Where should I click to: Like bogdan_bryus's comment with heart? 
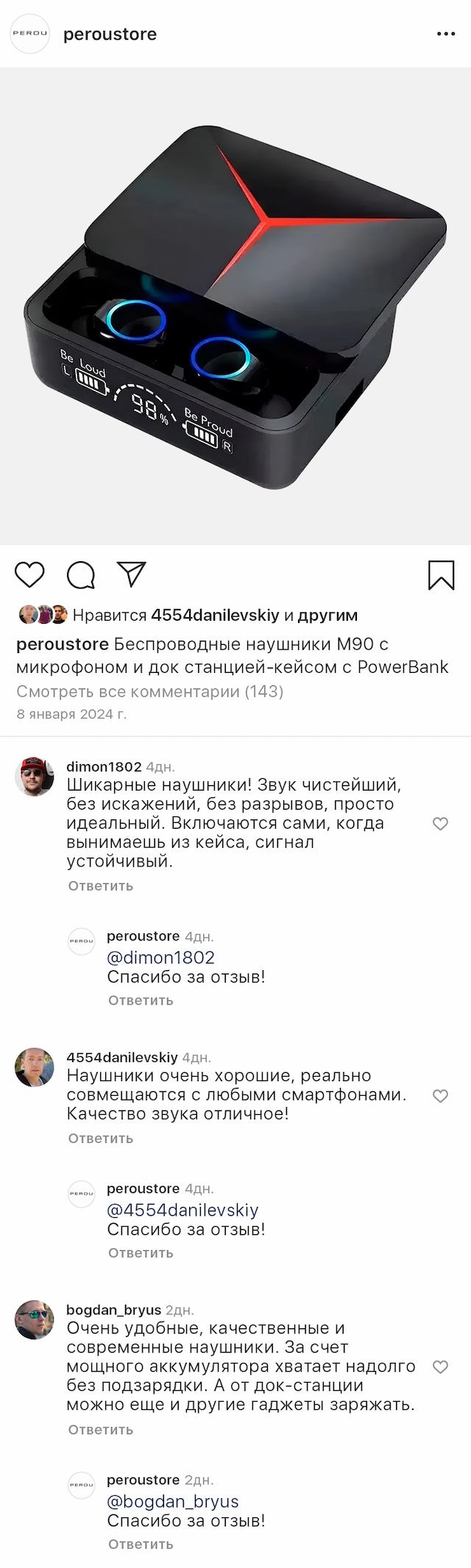tap(440, 1367)
